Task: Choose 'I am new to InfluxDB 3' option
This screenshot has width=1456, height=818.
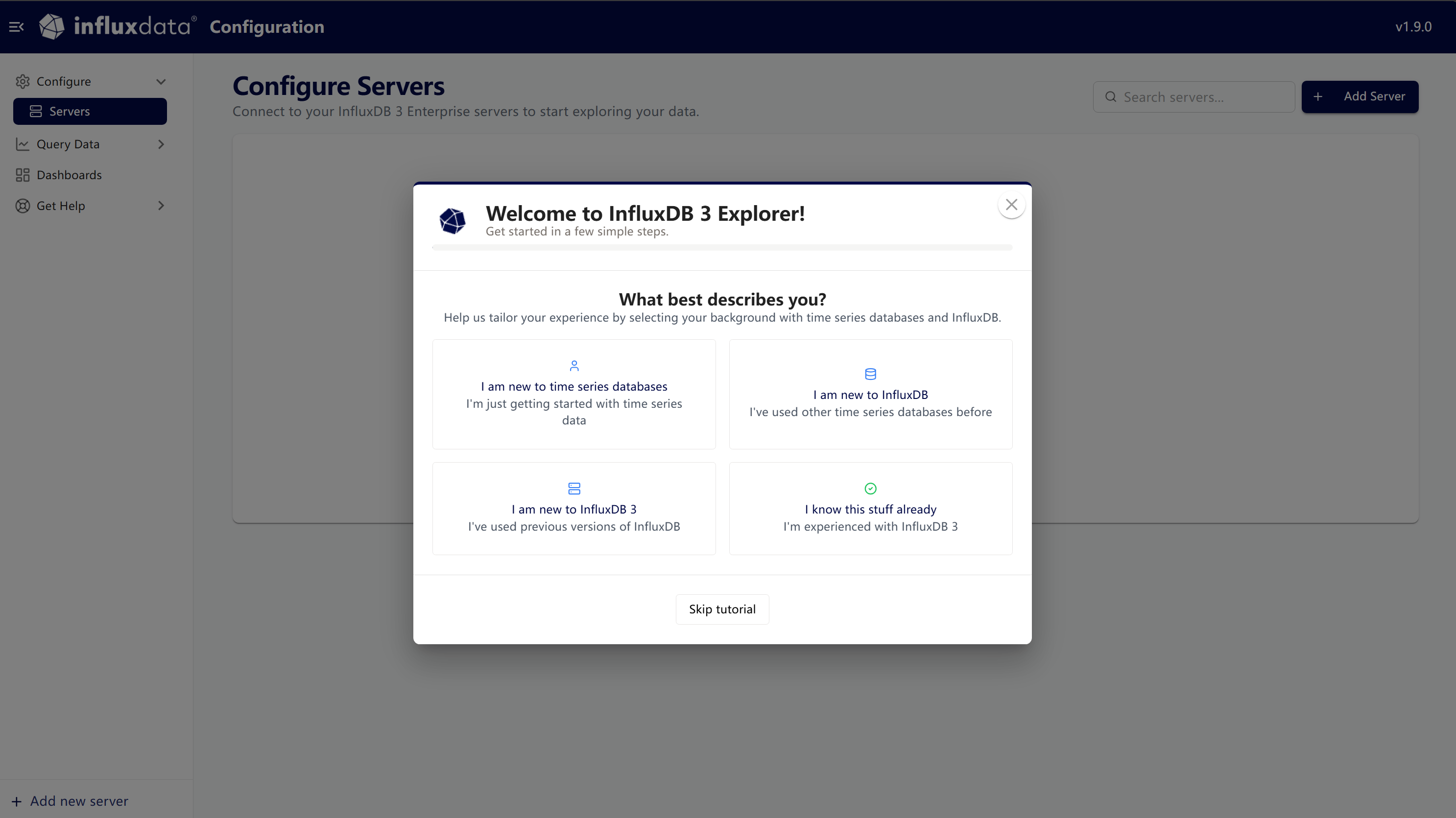Action: pos(574,509)
